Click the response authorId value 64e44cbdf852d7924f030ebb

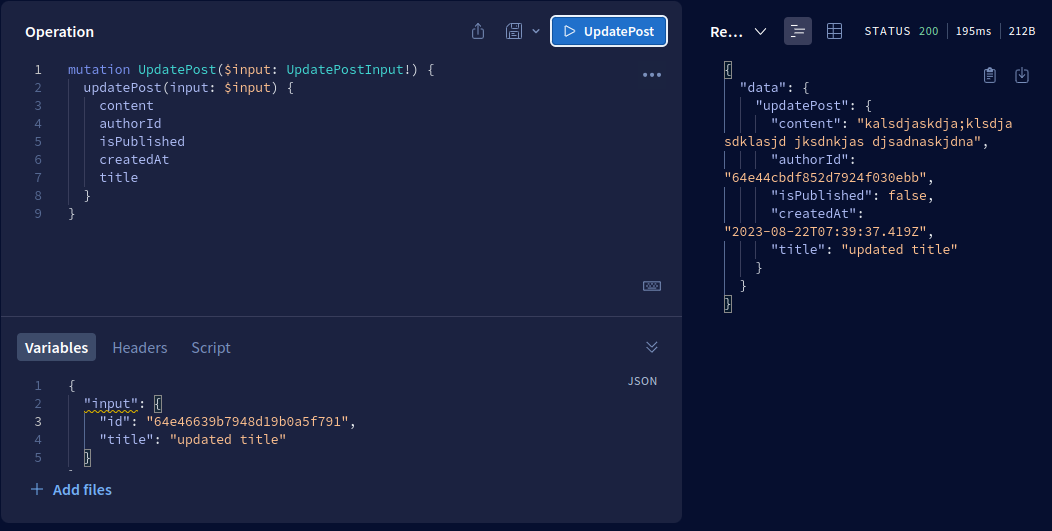tap(825, 178)
